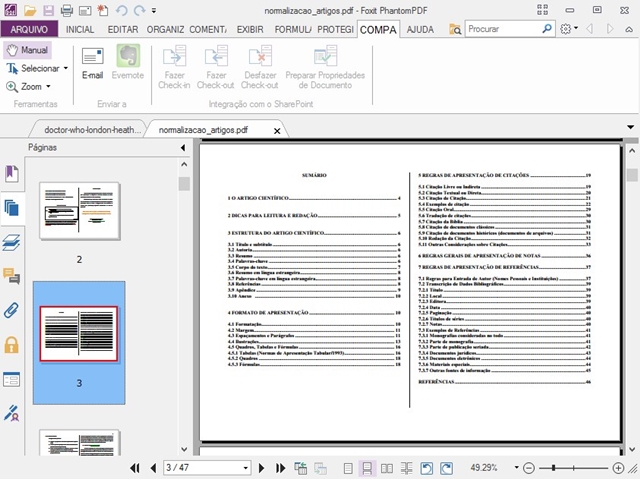Go to the next page
Screen dimensions: 640x479
[x=261, y=468]
